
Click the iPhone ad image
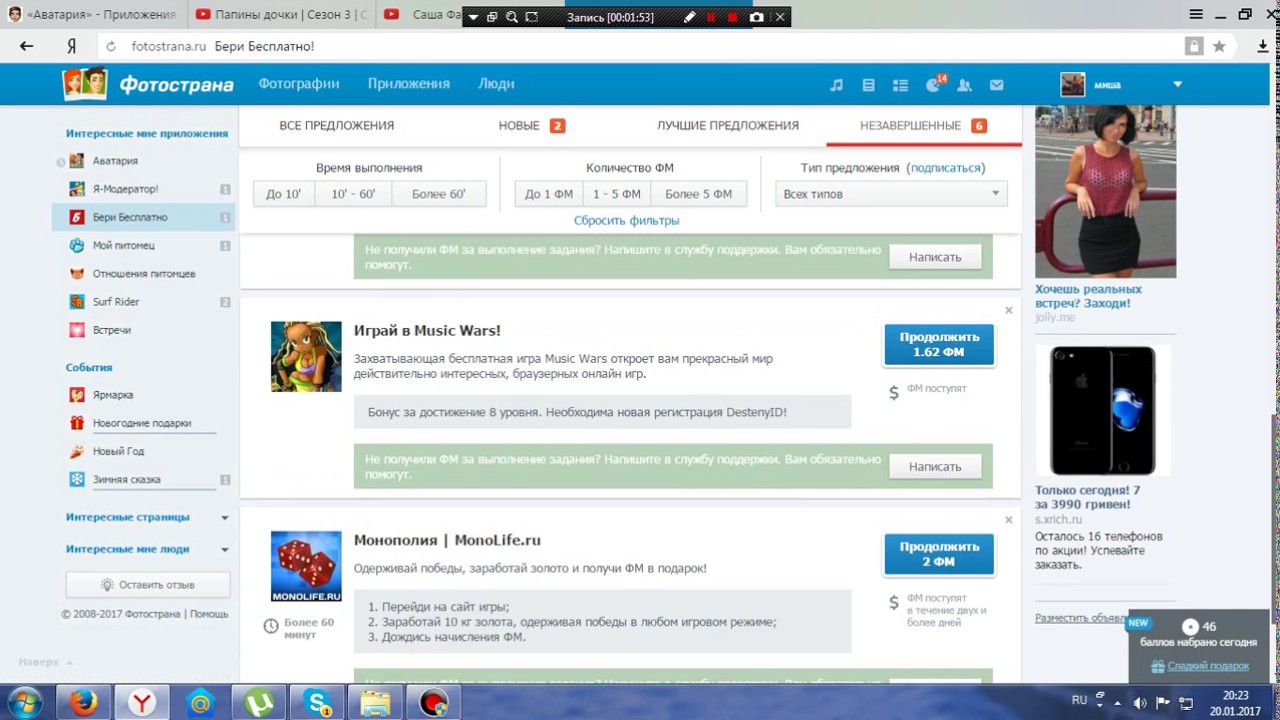(1103, 411)
